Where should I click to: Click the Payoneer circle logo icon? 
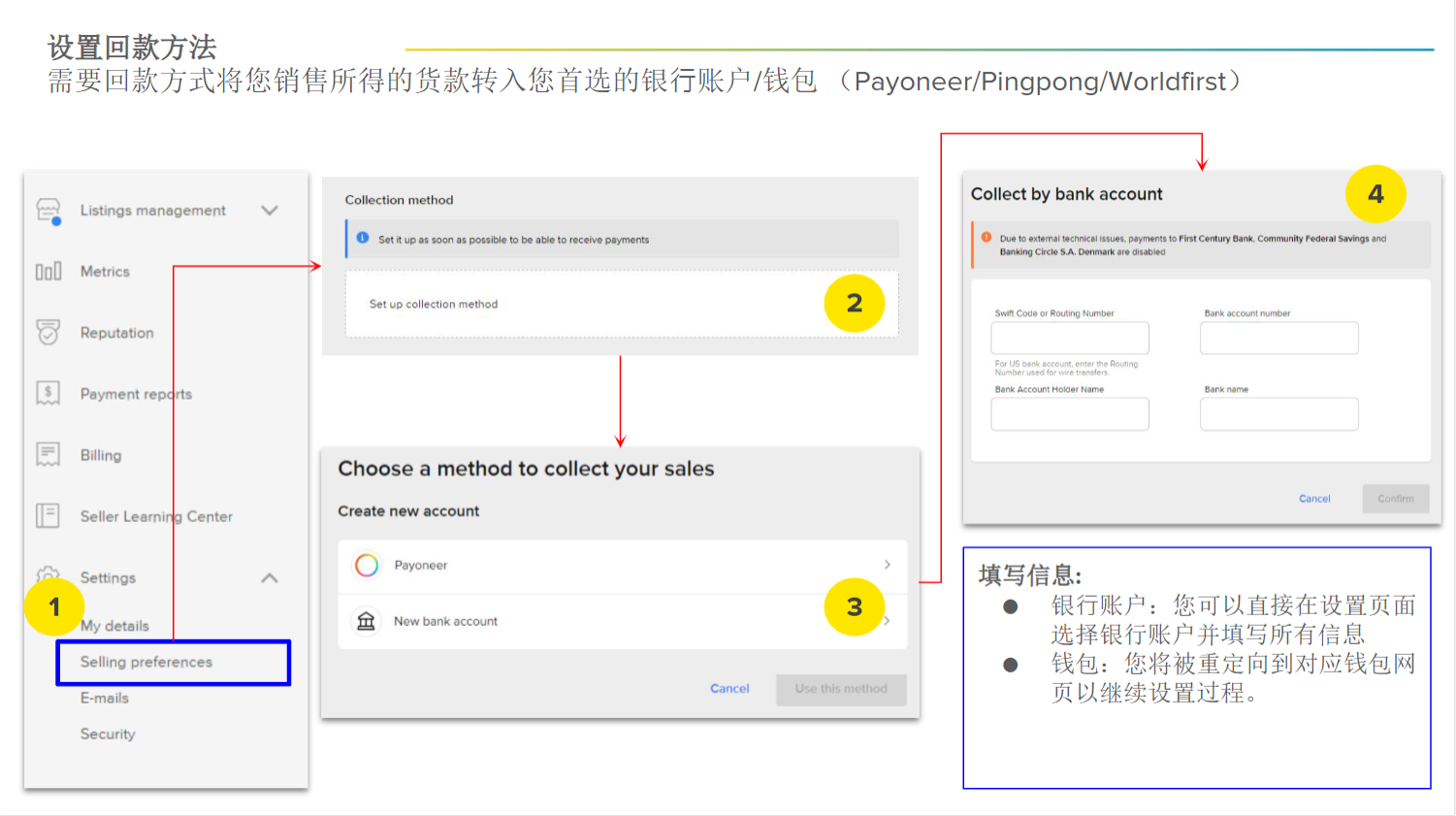(x=367, y=565)
